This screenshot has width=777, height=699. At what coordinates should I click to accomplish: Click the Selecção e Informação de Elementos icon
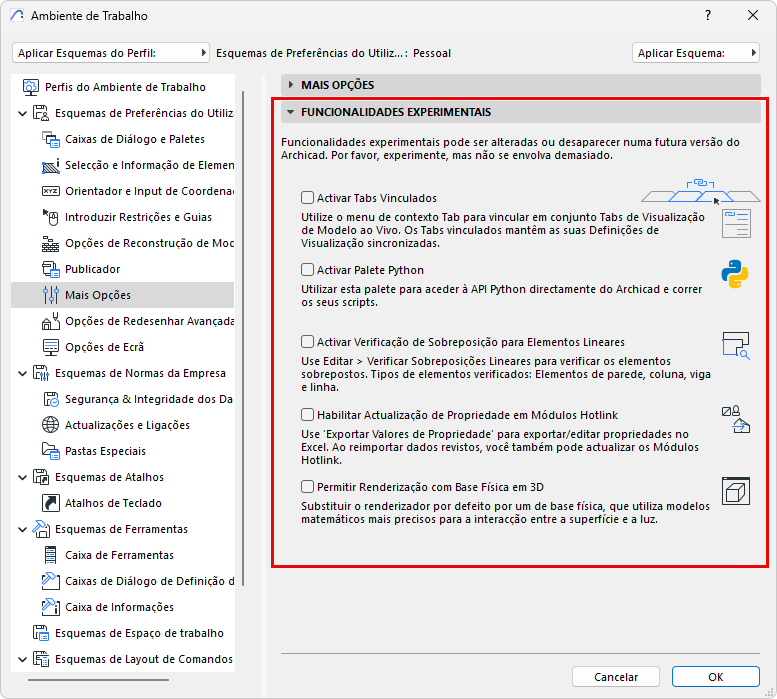51,165
